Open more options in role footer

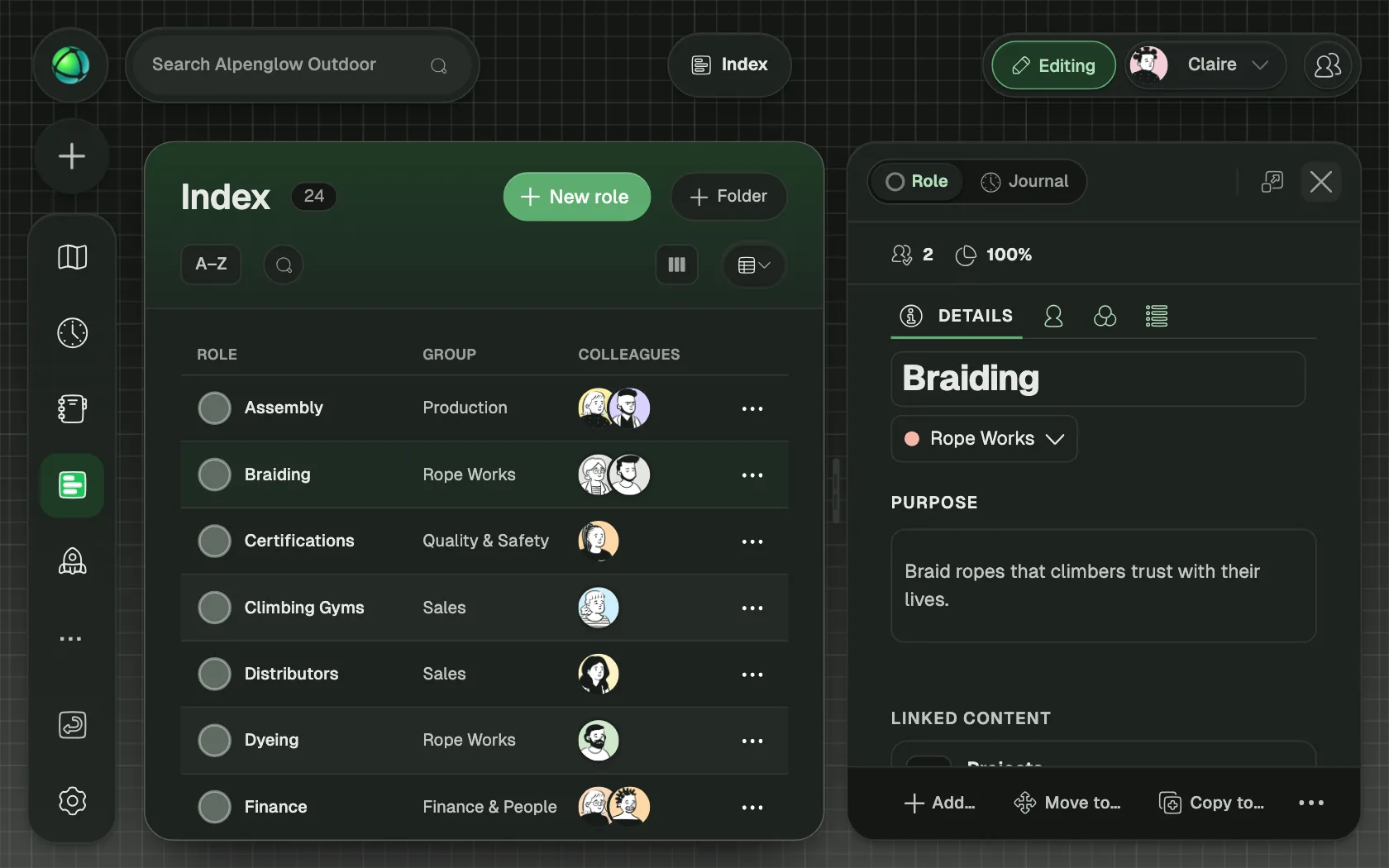click(1310, 803)
